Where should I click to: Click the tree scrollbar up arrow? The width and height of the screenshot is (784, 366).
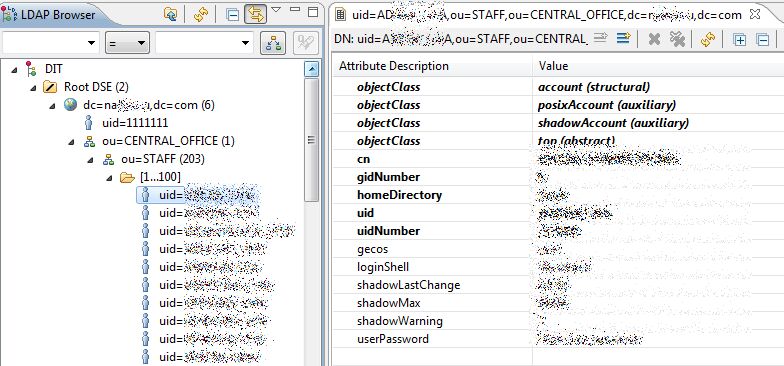tap(312, 70)
